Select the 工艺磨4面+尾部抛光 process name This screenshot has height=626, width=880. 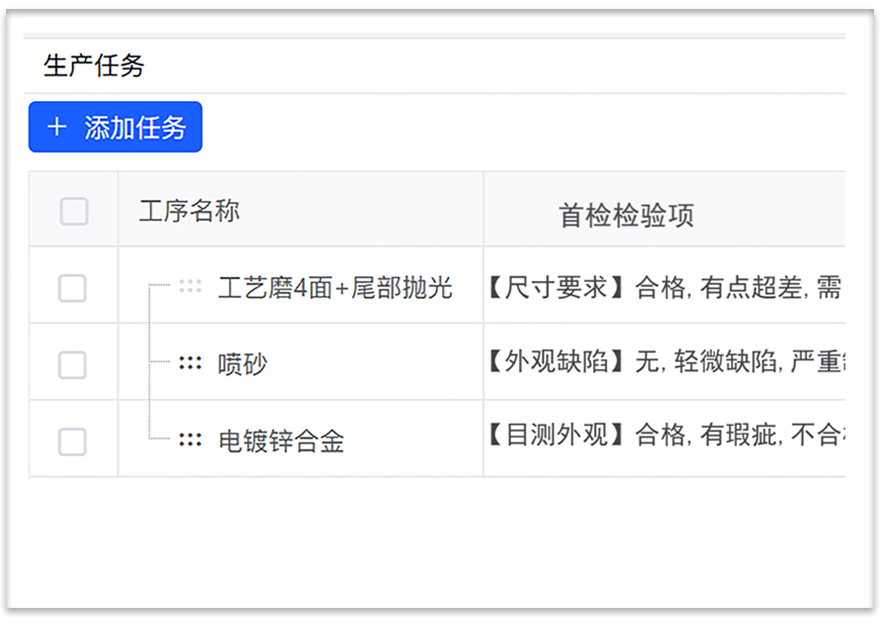(335, 288)
